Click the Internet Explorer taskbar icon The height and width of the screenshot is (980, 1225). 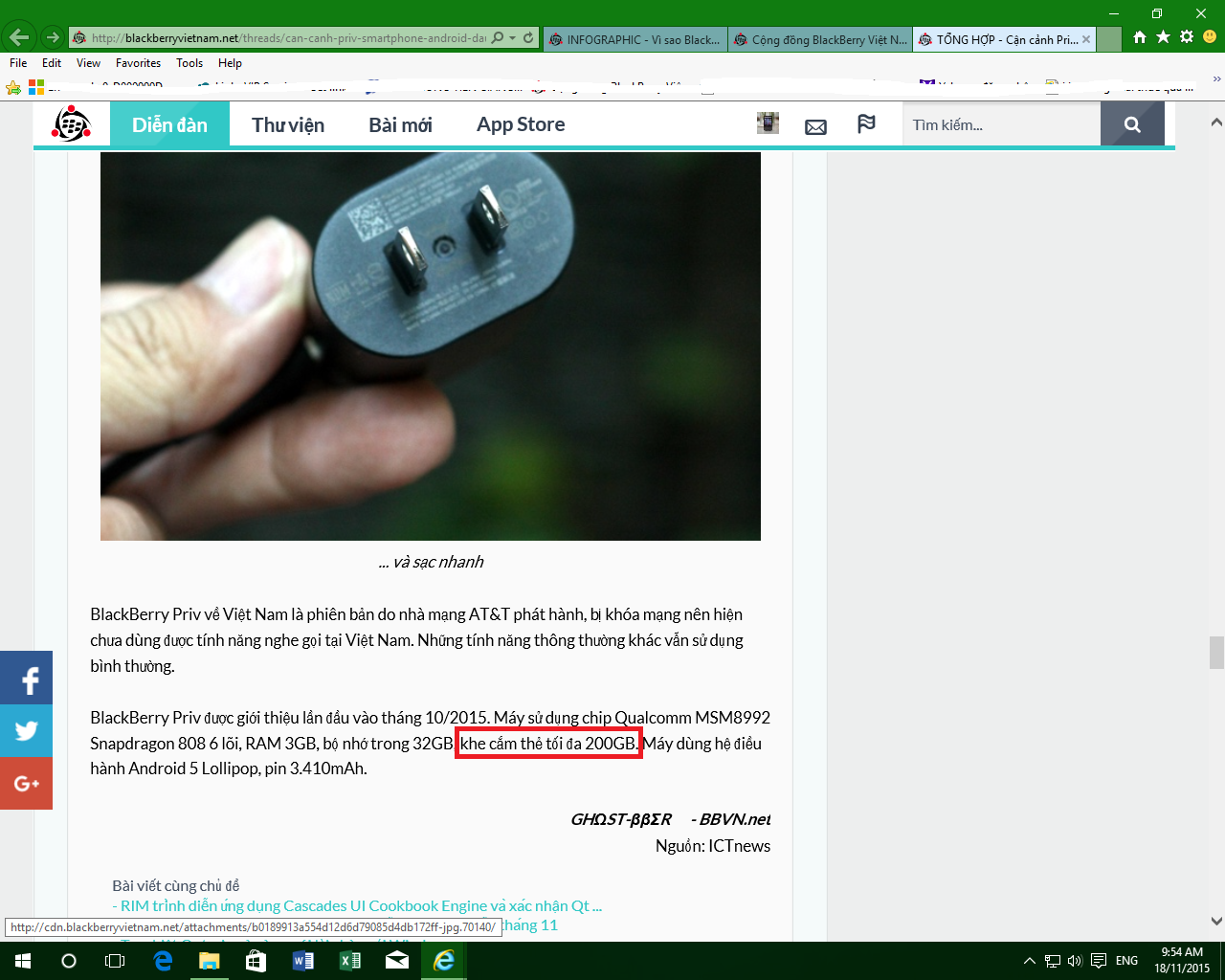click(444, 961)
